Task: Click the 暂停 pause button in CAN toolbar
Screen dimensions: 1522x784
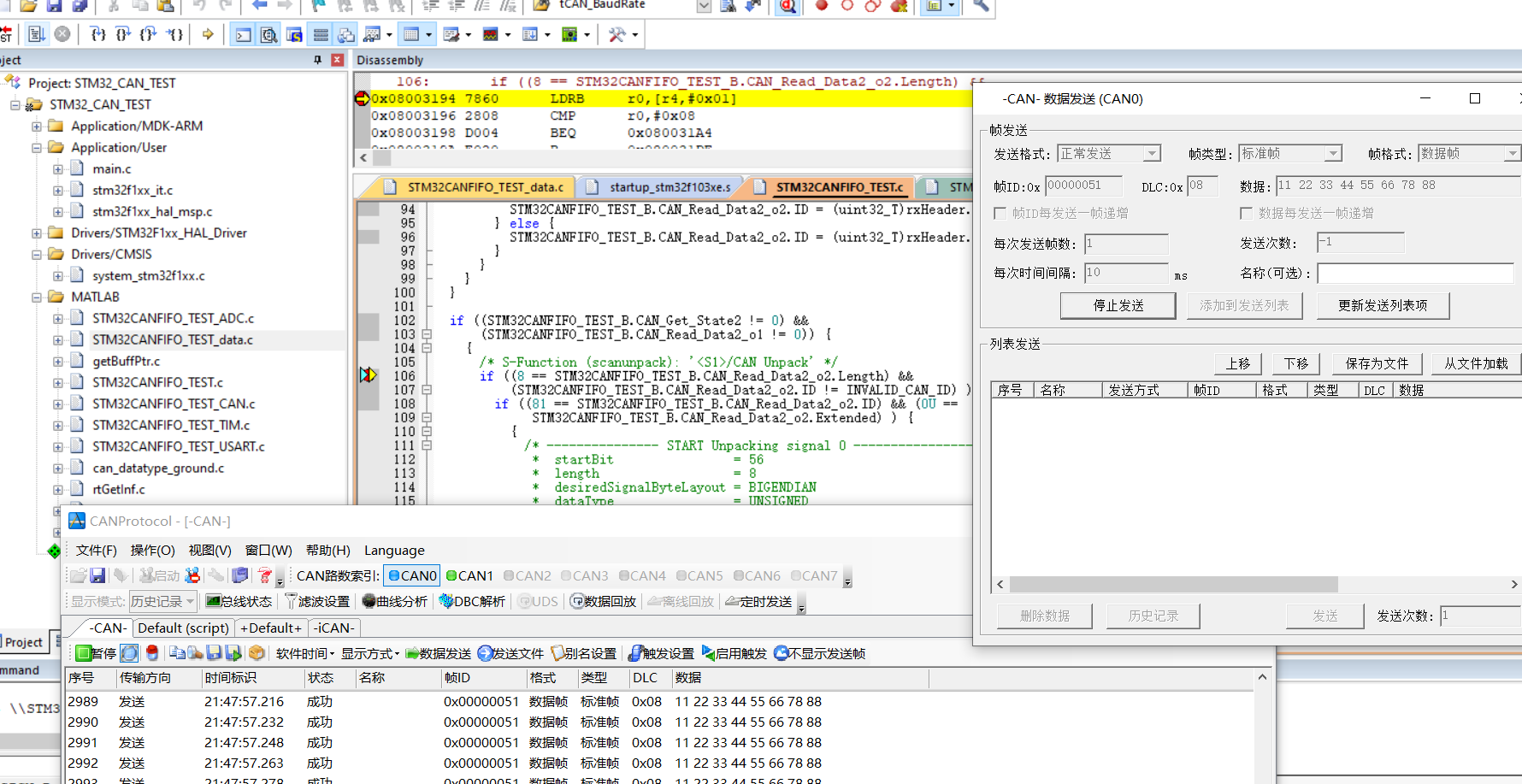Action: coord(95,653)
